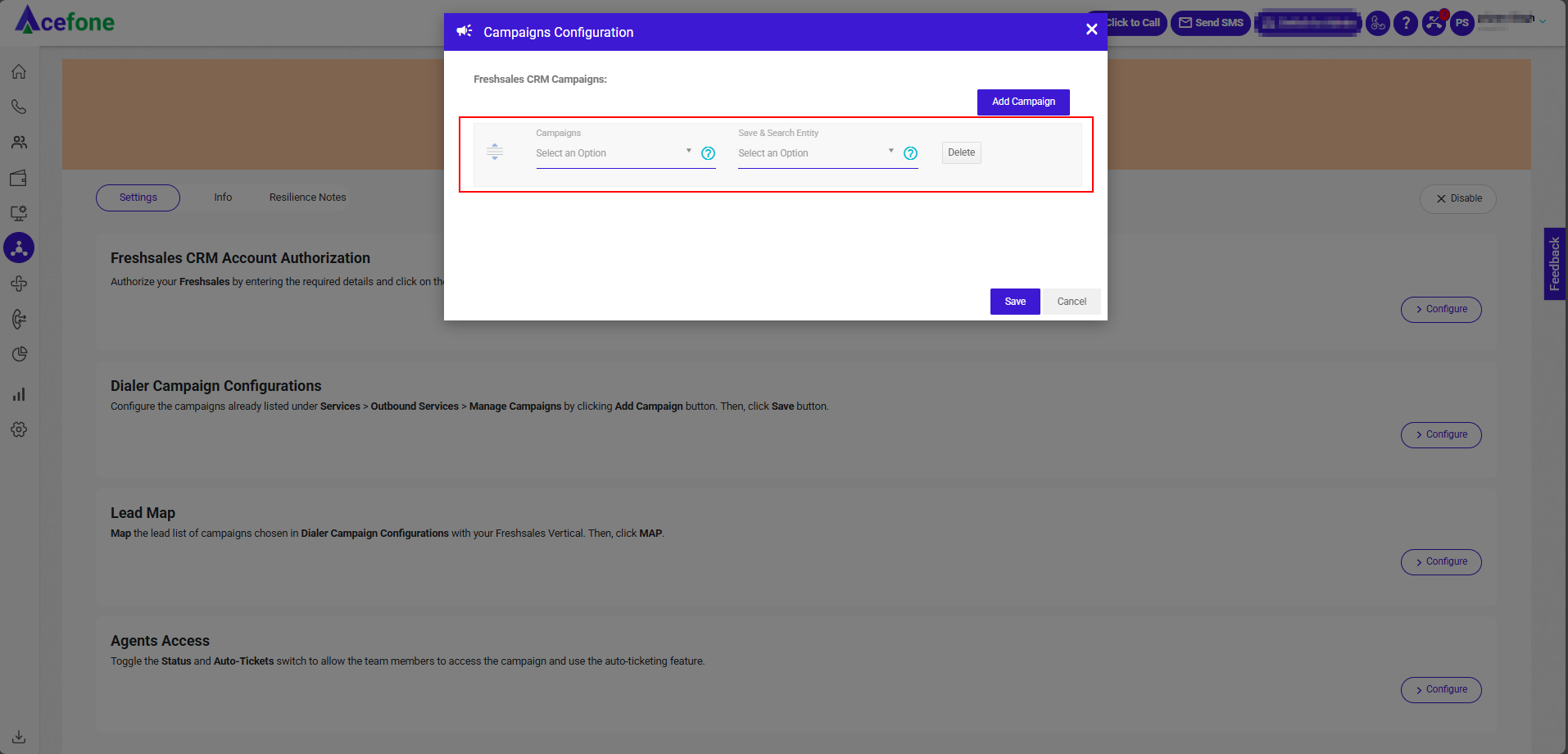The width and height of the screenshot is (1568, 754).
Task: Cancel the campaigns configuration dialog
Action: [1072, 302]
